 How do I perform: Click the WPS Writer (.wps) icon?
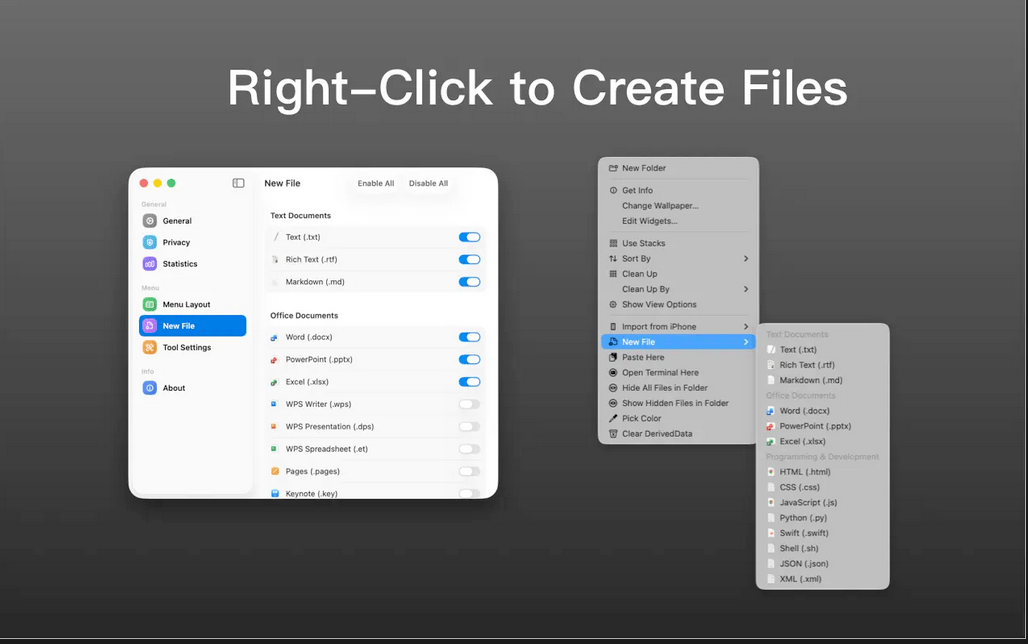[274, 405]
